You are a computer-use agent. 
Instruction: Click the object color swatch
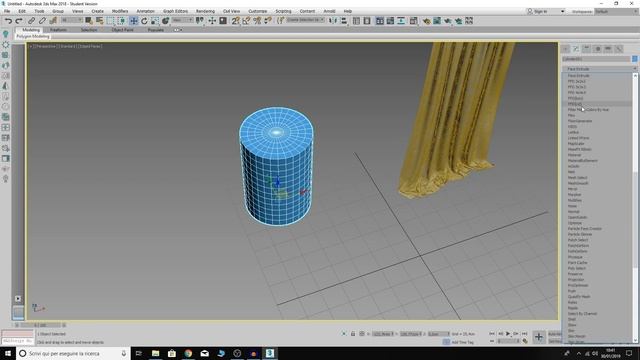pos(635,59)
